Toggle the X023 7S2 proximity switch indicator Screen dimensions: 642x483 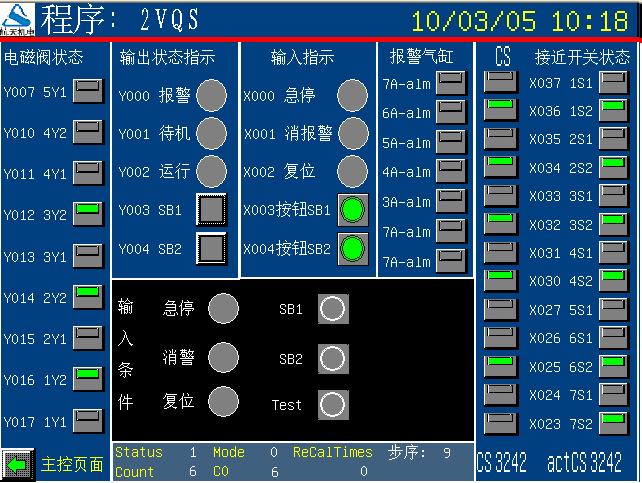611,422
